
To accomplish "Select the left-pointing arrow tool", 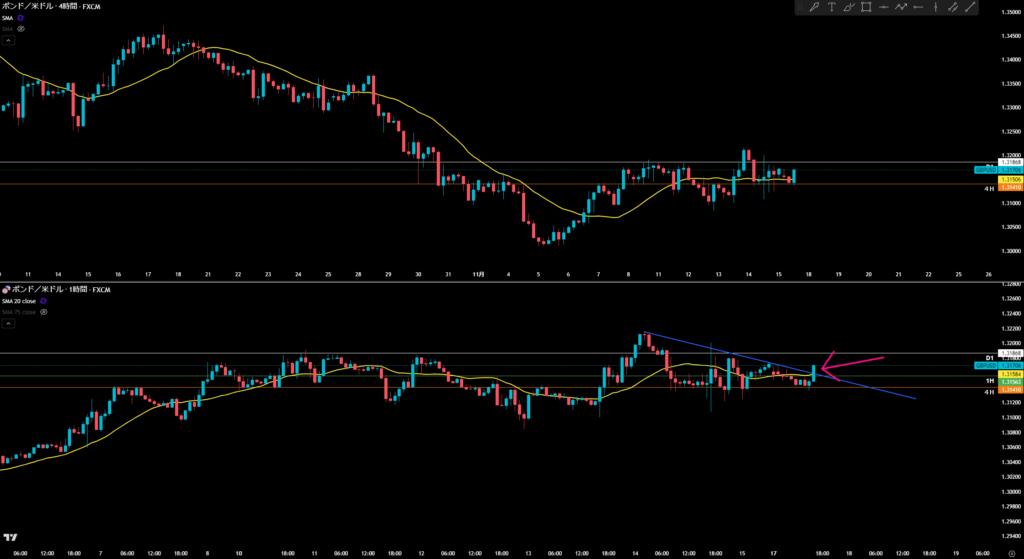I will [918, 8].
